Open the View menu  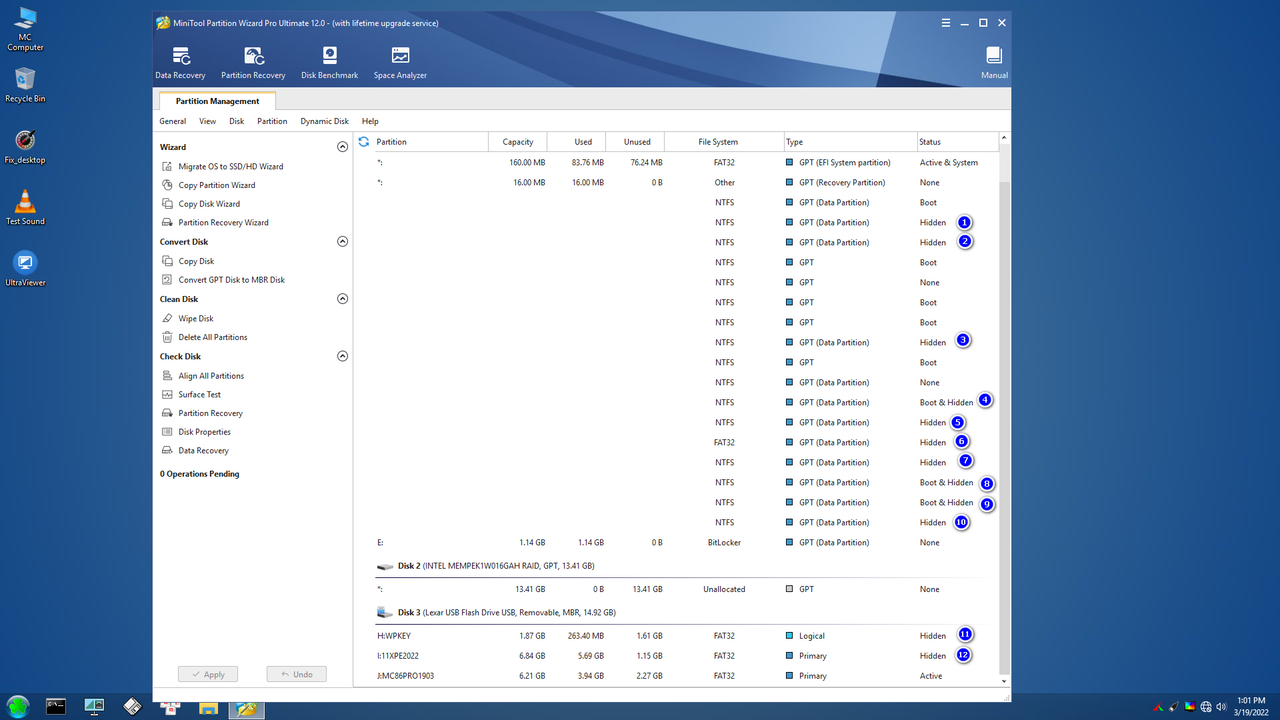click(x=207, y=121)
